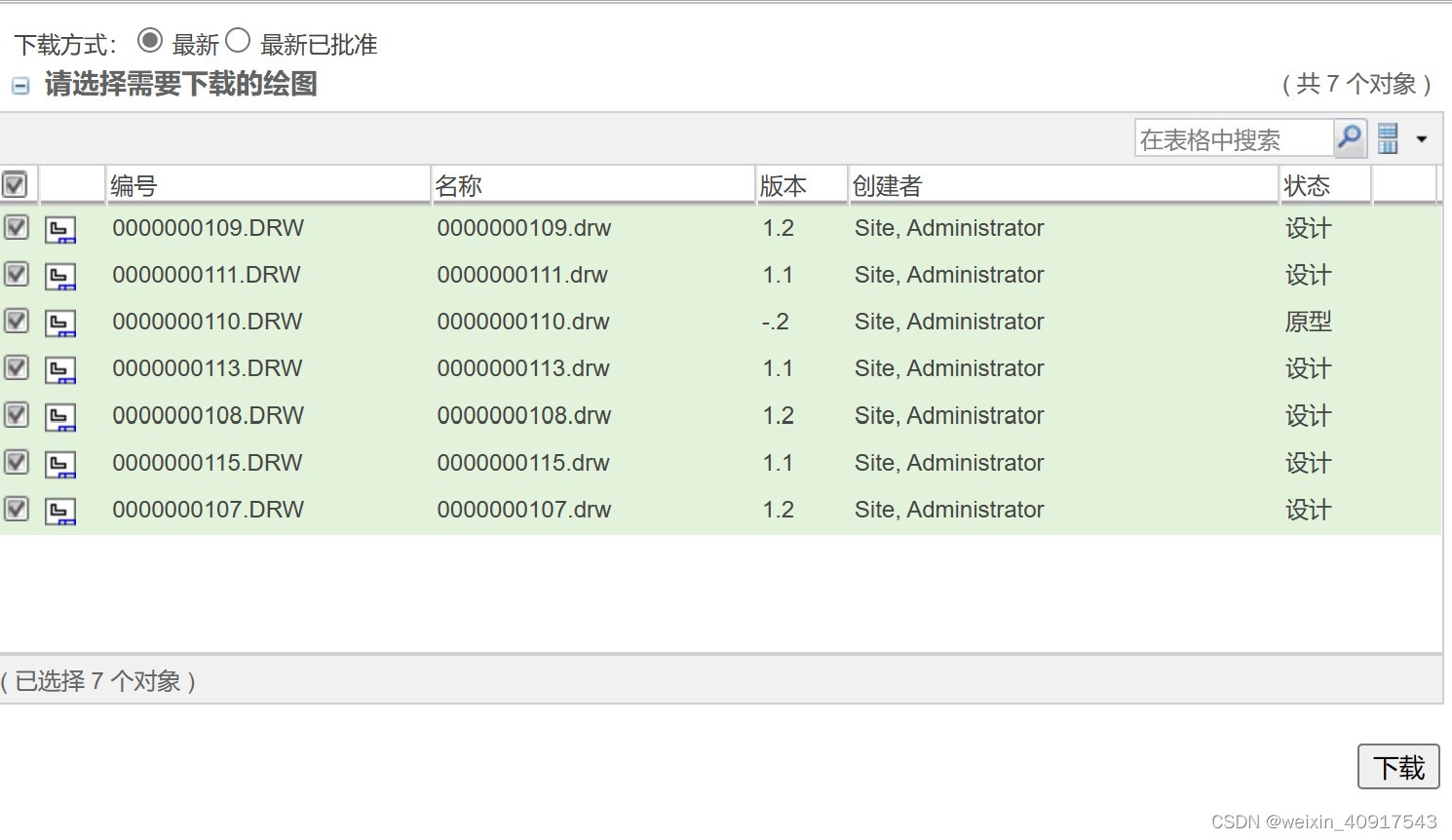The image size is (1452, 840).
Task: Click name cell 0000000108.drw
Action: (x=524, y=415)
